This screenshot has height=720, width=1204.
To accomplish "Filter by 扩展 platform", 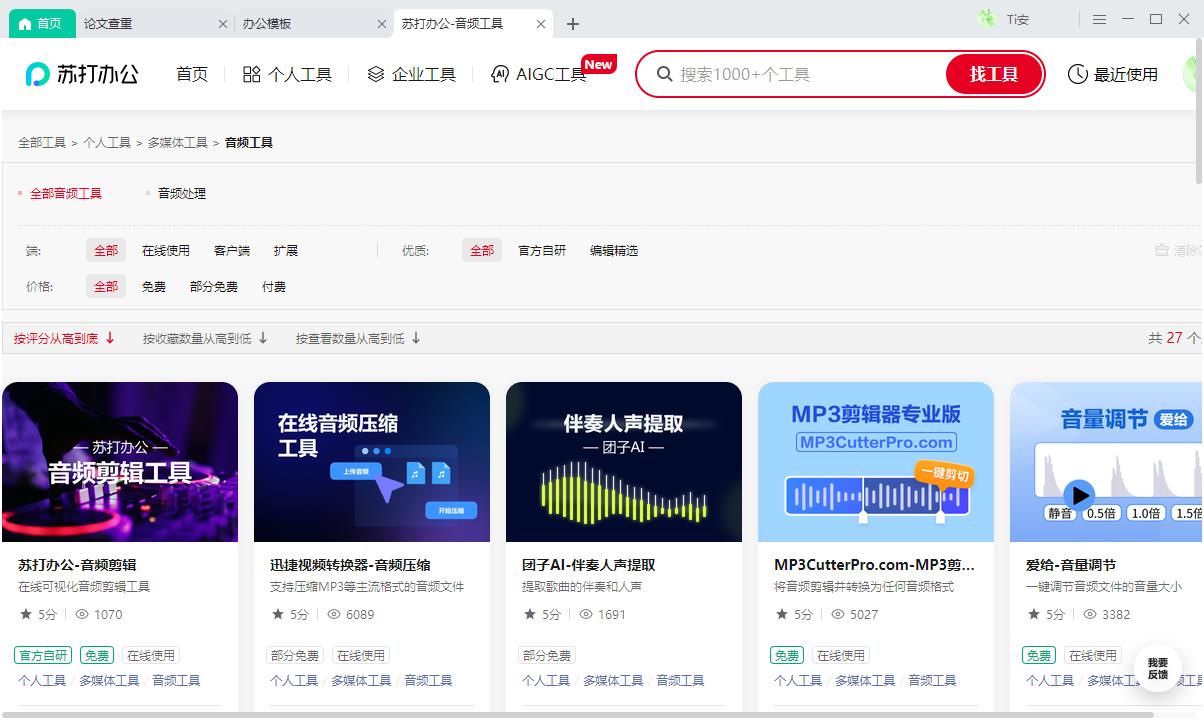I will point(286,251).
